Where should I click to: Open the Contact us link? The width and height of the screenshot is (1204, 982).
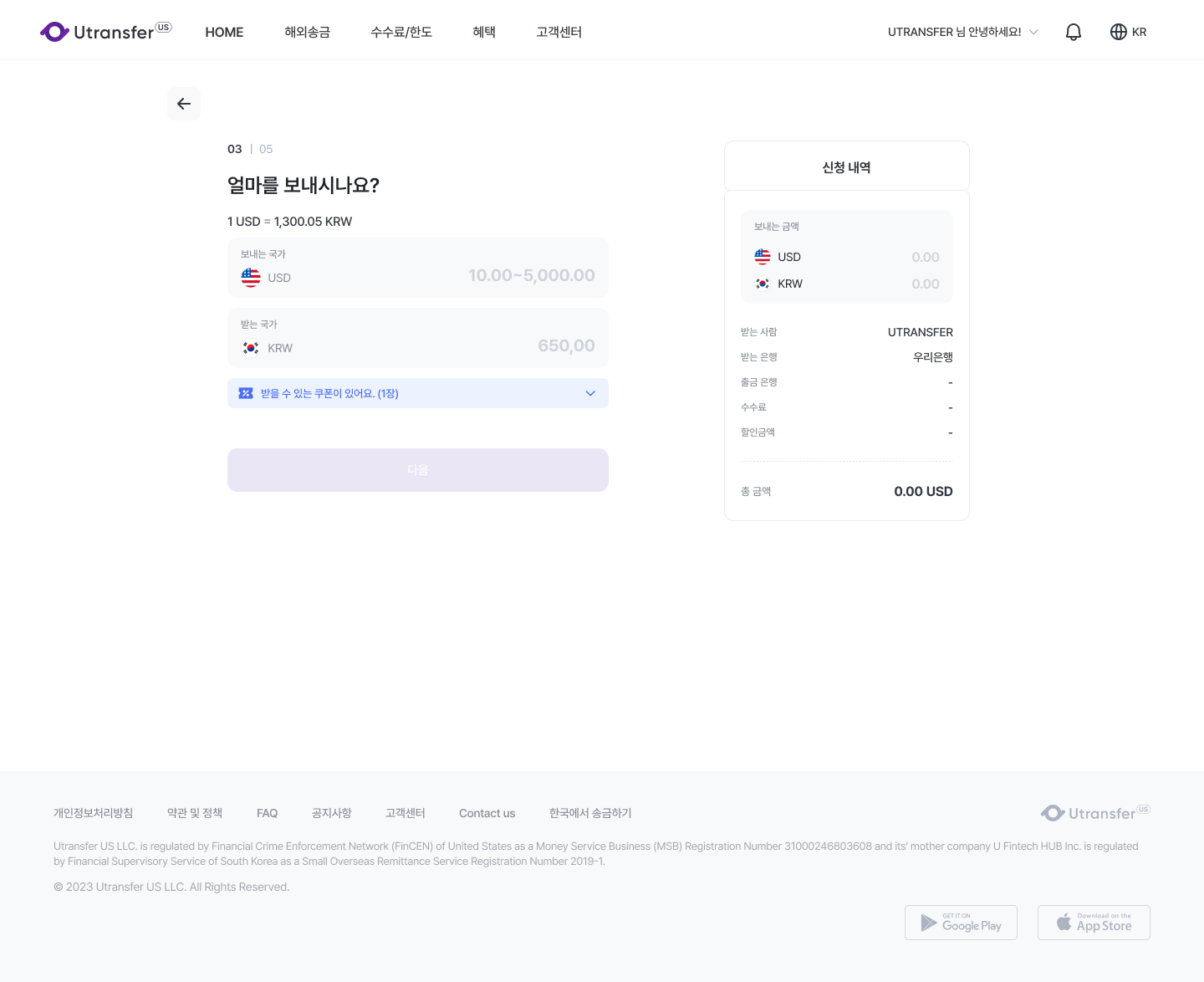point(487,813)
